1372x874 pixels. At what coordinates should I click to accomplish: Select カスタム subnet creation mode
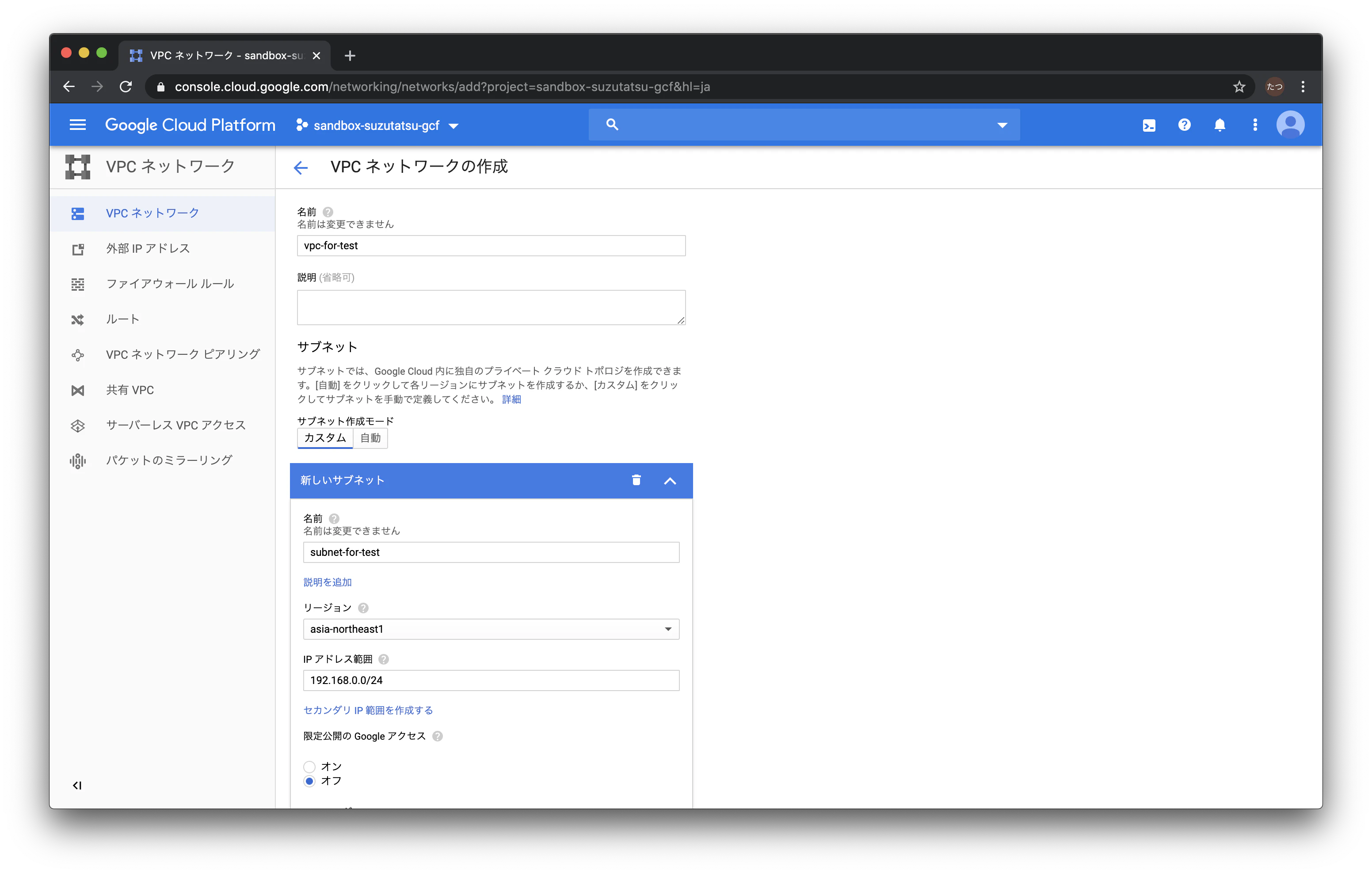(325, 437)
